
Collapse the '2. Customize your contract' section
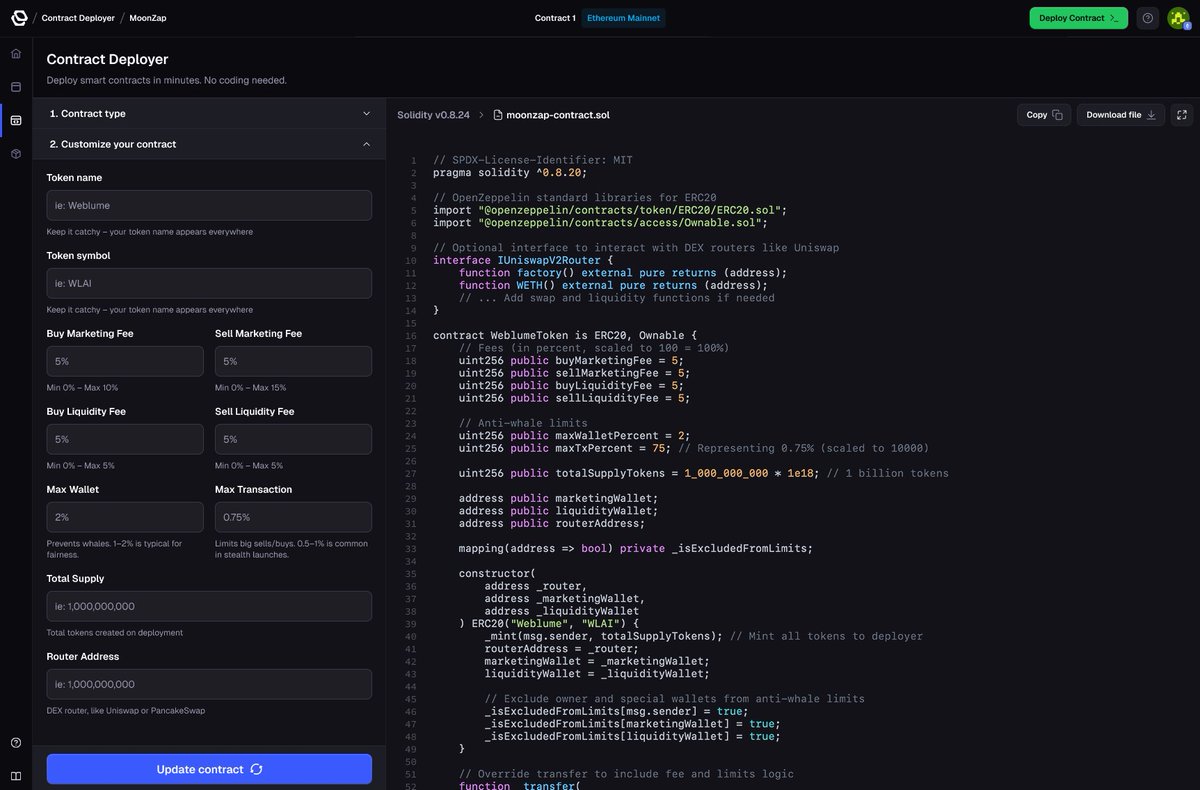point(209,144)
